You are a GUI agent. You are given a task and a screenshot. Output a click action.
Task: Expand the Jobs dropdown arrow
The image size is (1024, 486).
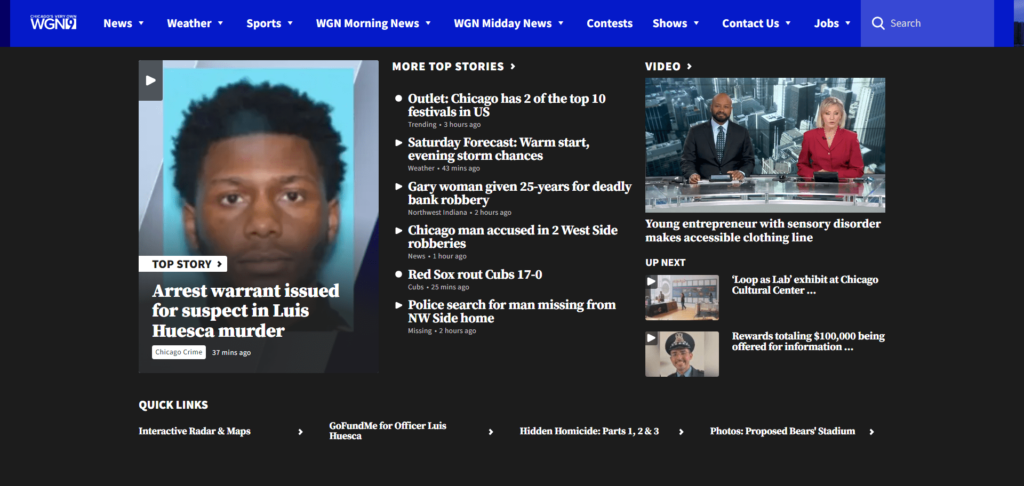[848, 24]
